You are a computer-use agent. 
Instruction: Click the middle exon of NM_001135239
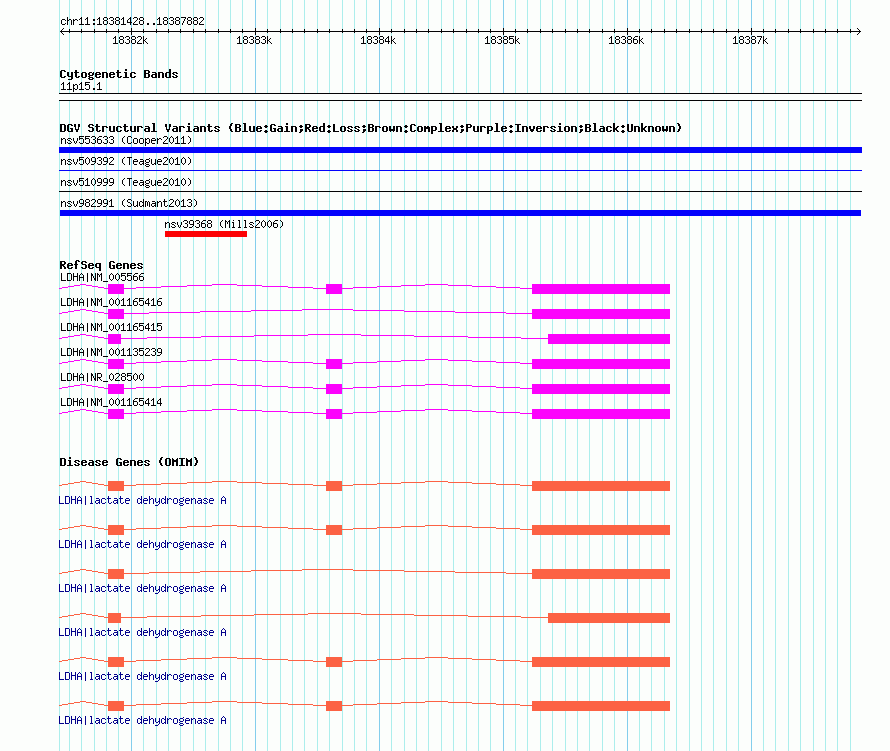[334, 364]
